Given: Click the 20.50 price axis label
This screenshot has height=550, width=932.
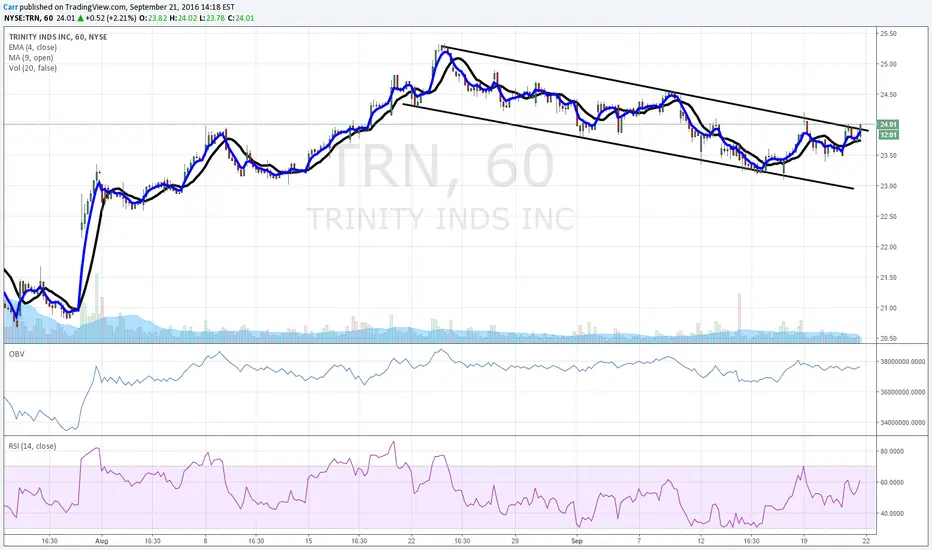Looking at the screenshot, I should pos(888,338).
